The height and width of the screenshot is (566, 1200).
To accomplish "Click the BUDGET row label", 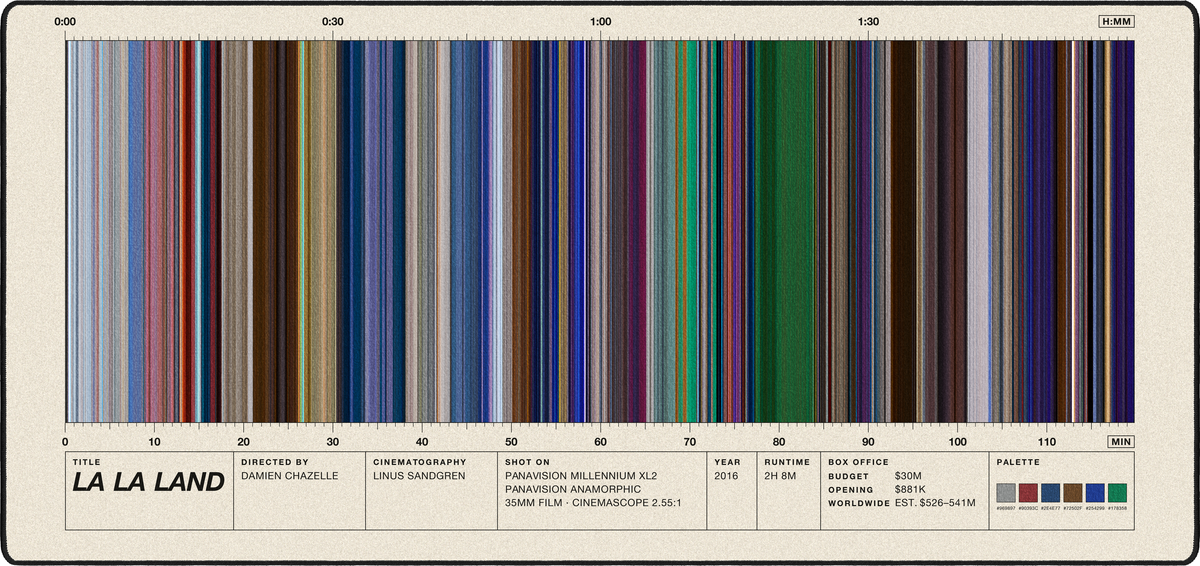I will click(848, 477).
